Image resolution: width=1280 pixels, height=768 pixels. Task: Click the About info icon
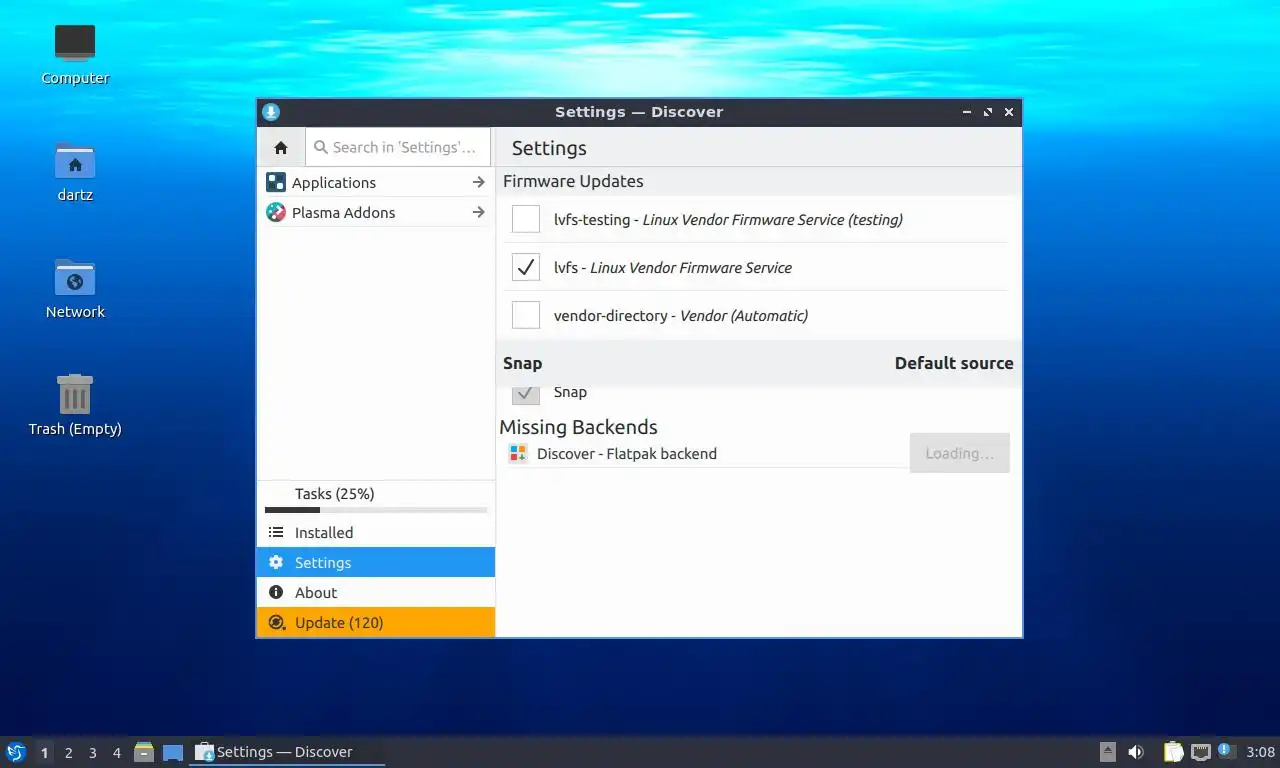click(276, 592)
